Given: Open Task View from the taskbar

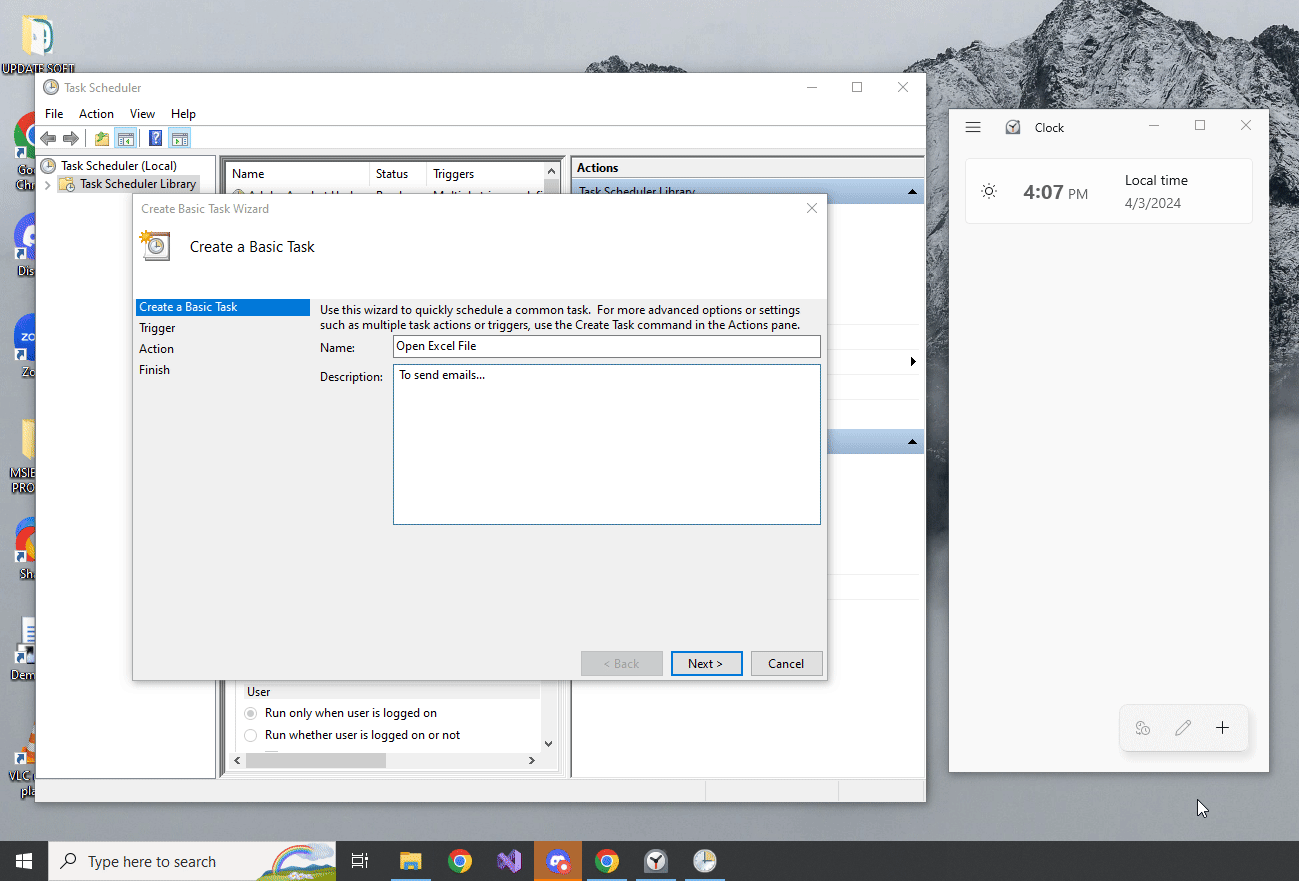Looking at the screenshot, I should coord(360,861).
